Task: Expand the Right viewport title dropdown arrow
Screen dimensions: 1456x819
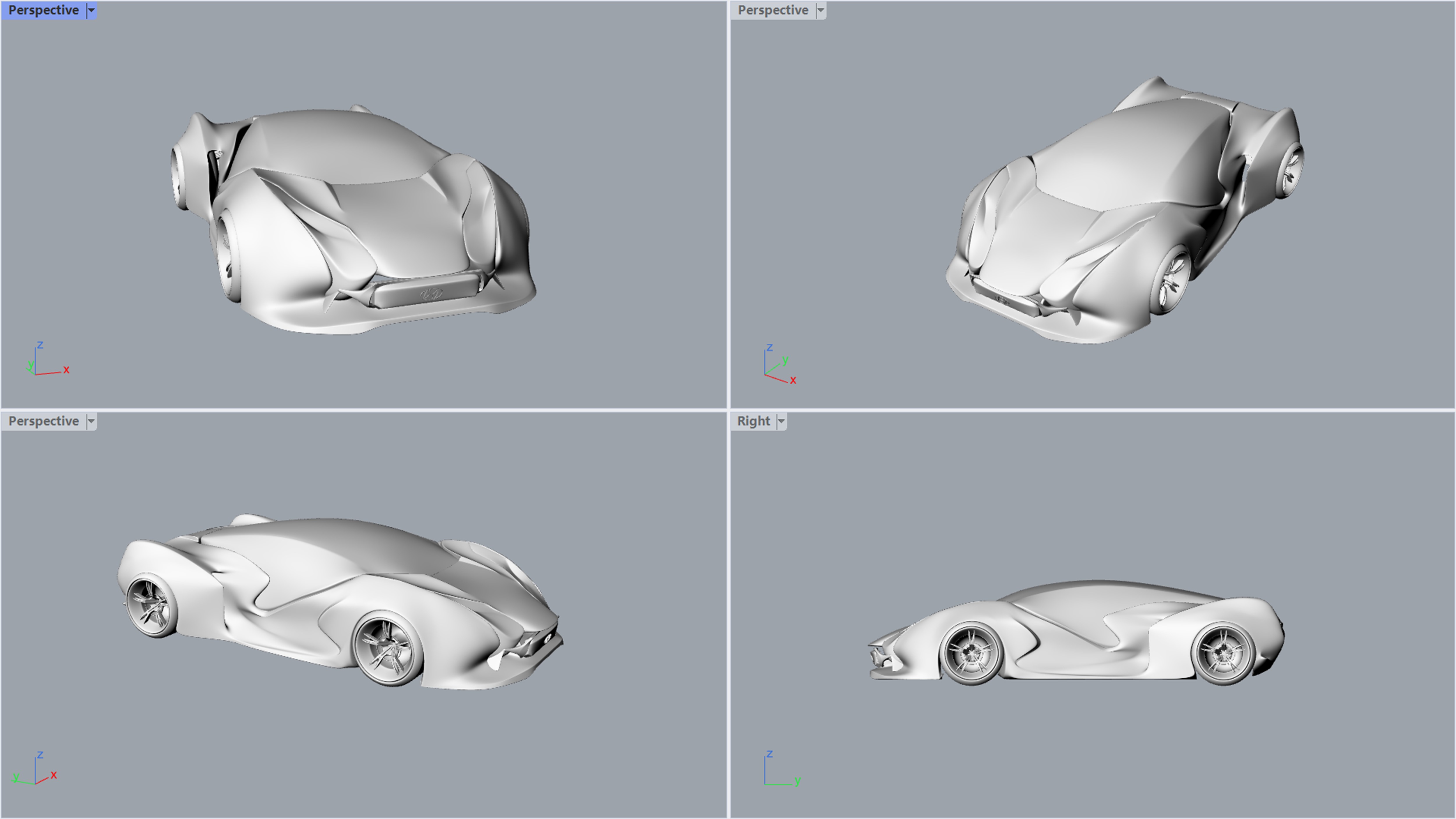Action: click(781, 421)
